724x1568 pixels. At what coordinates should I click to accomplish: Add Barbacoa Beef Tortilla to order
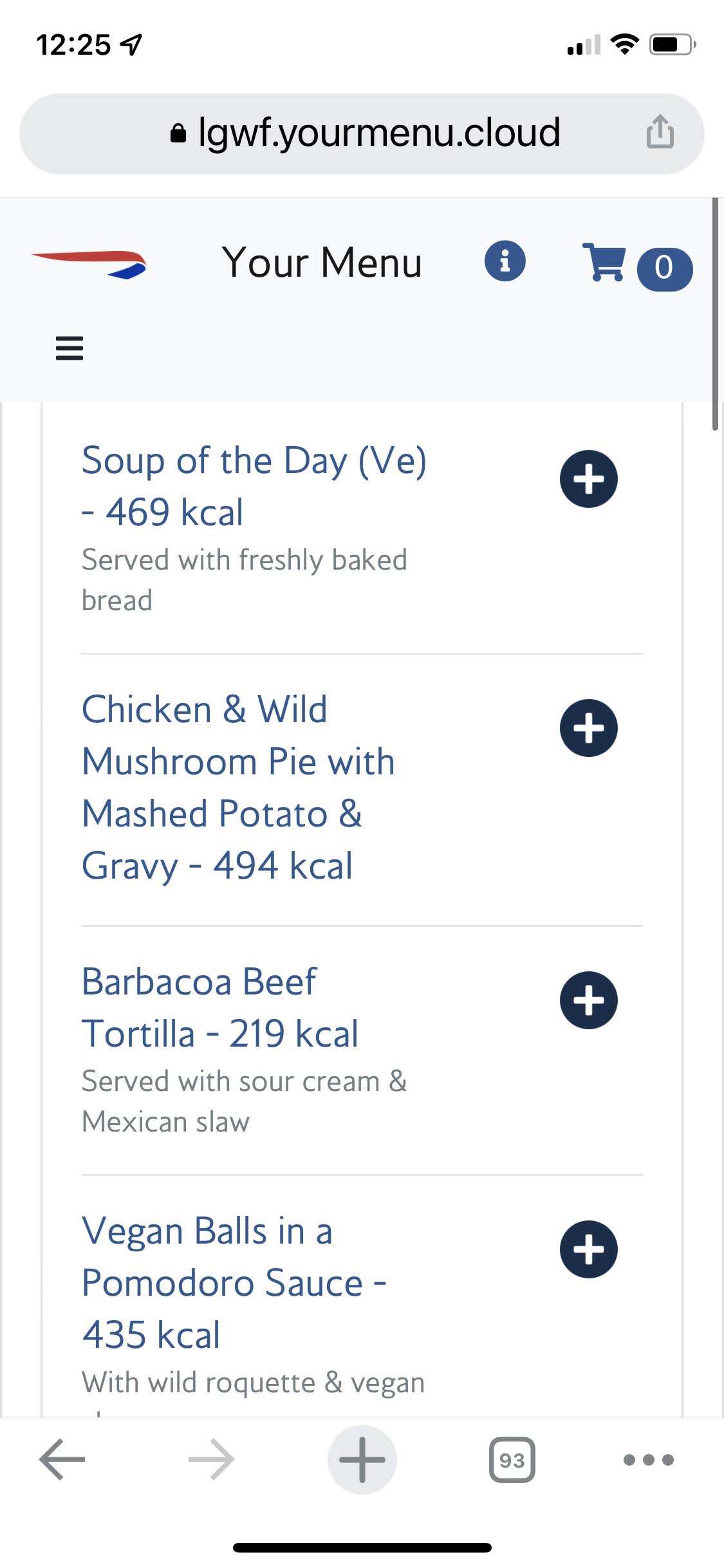tap(588, 1000)
